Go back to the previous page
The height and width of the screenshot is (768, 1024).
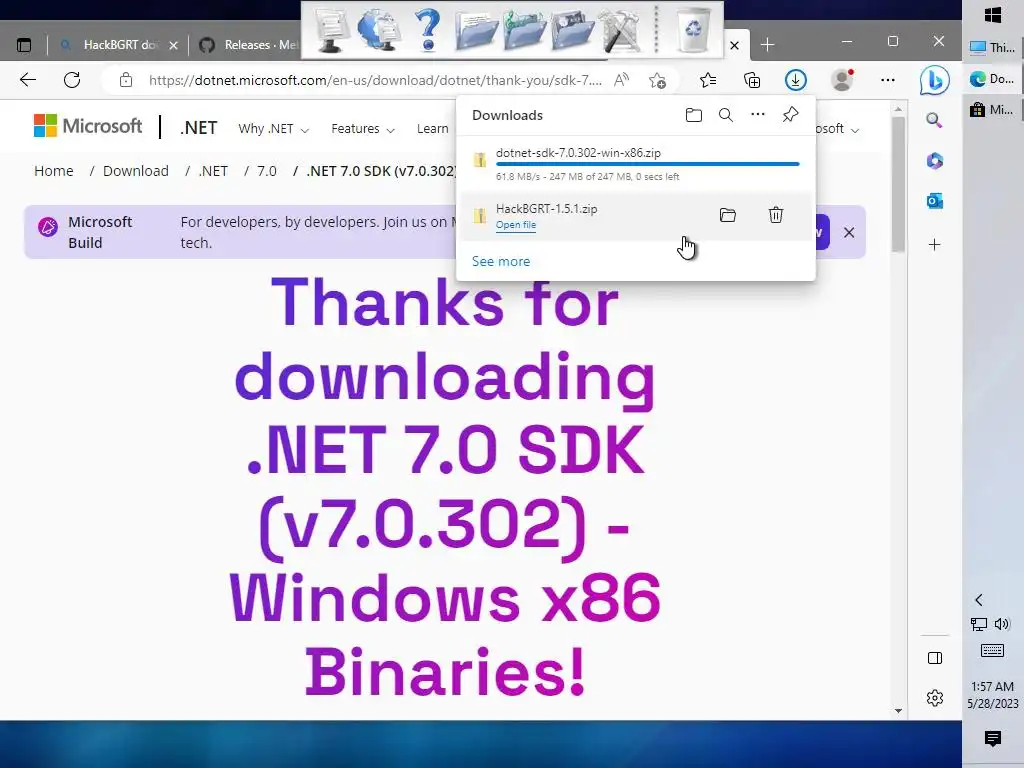coord(27,80)
